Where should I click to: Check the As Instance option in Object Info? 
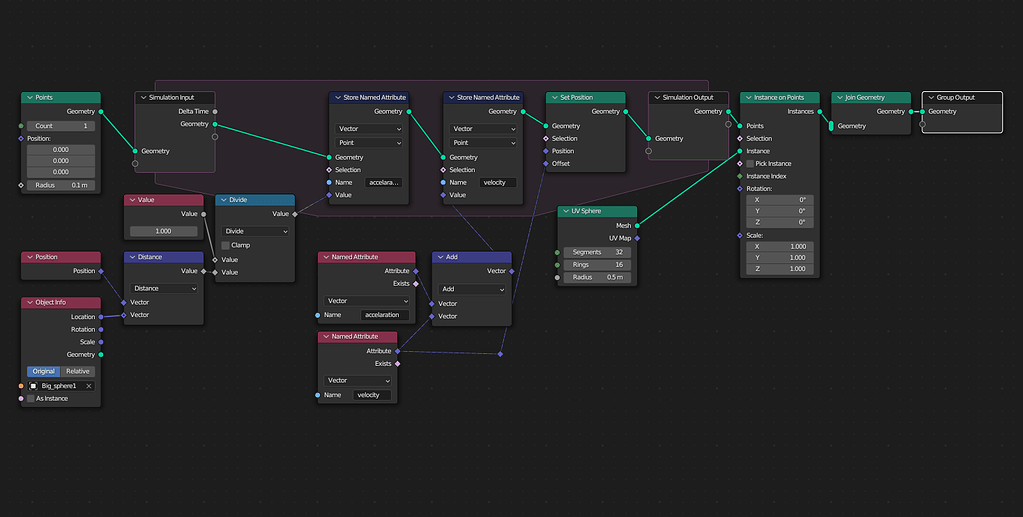[31, 398]
